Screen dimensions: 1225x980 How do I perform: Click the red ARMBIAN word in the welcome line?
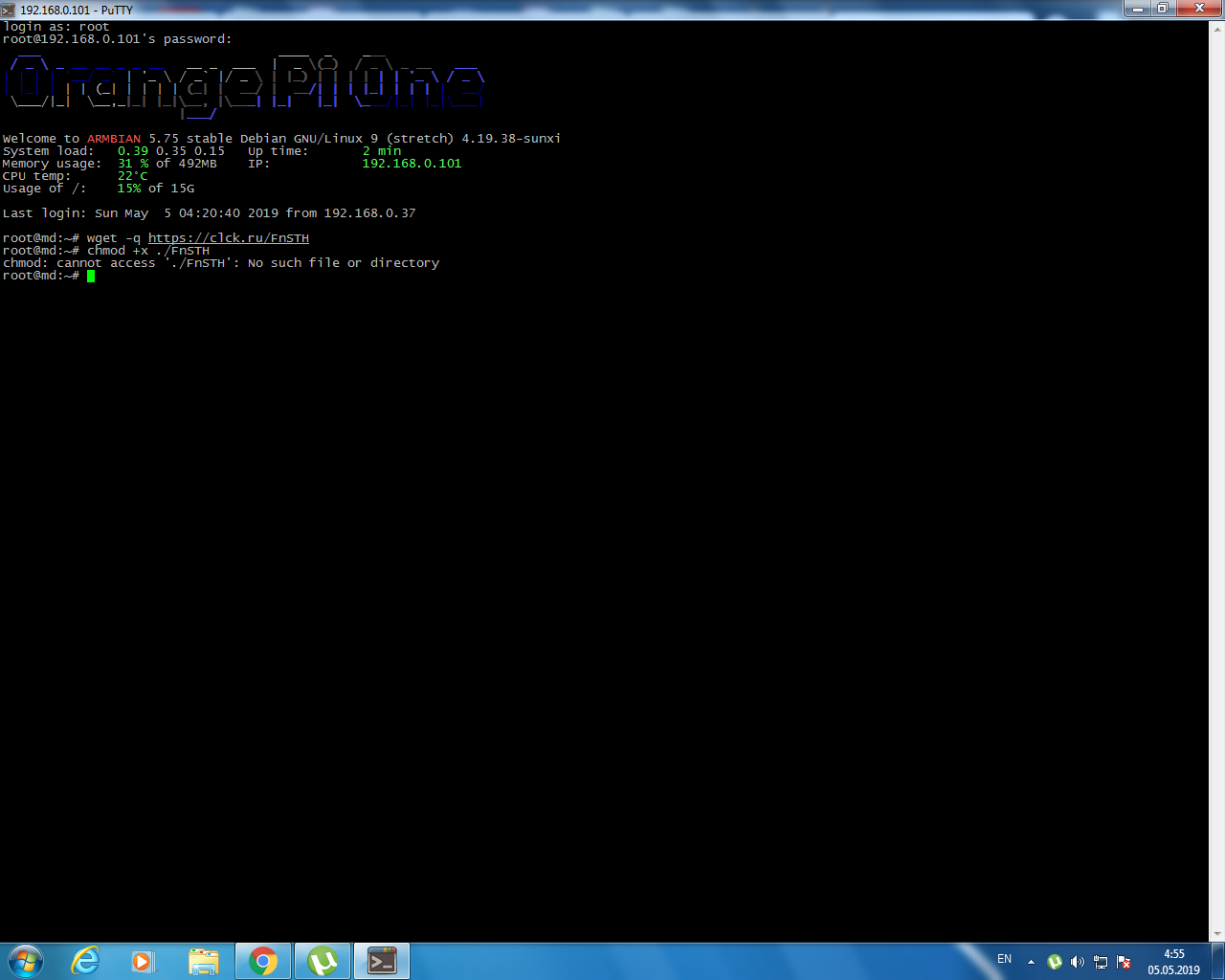[114, 139]
